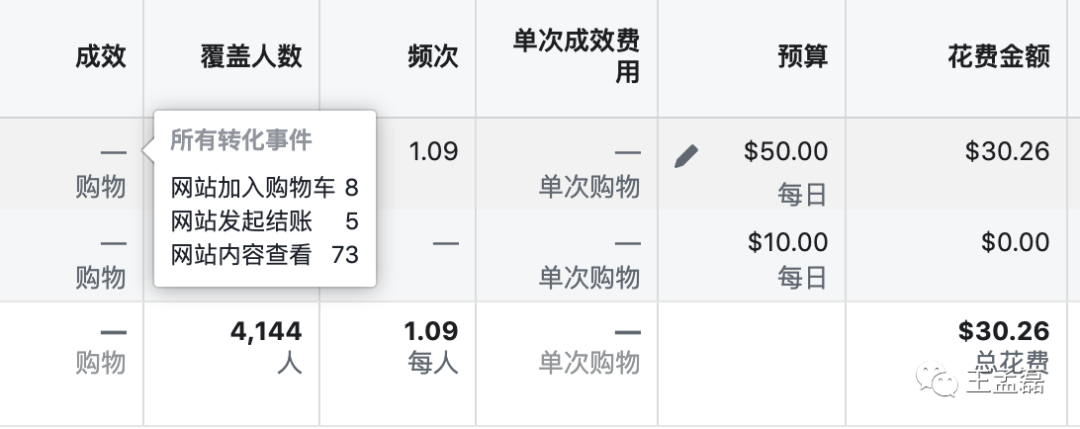The width and height of the screenshot is (1080, 429).
Task: Click the pencil edit budget icon
Action: (x=686, y=156)
